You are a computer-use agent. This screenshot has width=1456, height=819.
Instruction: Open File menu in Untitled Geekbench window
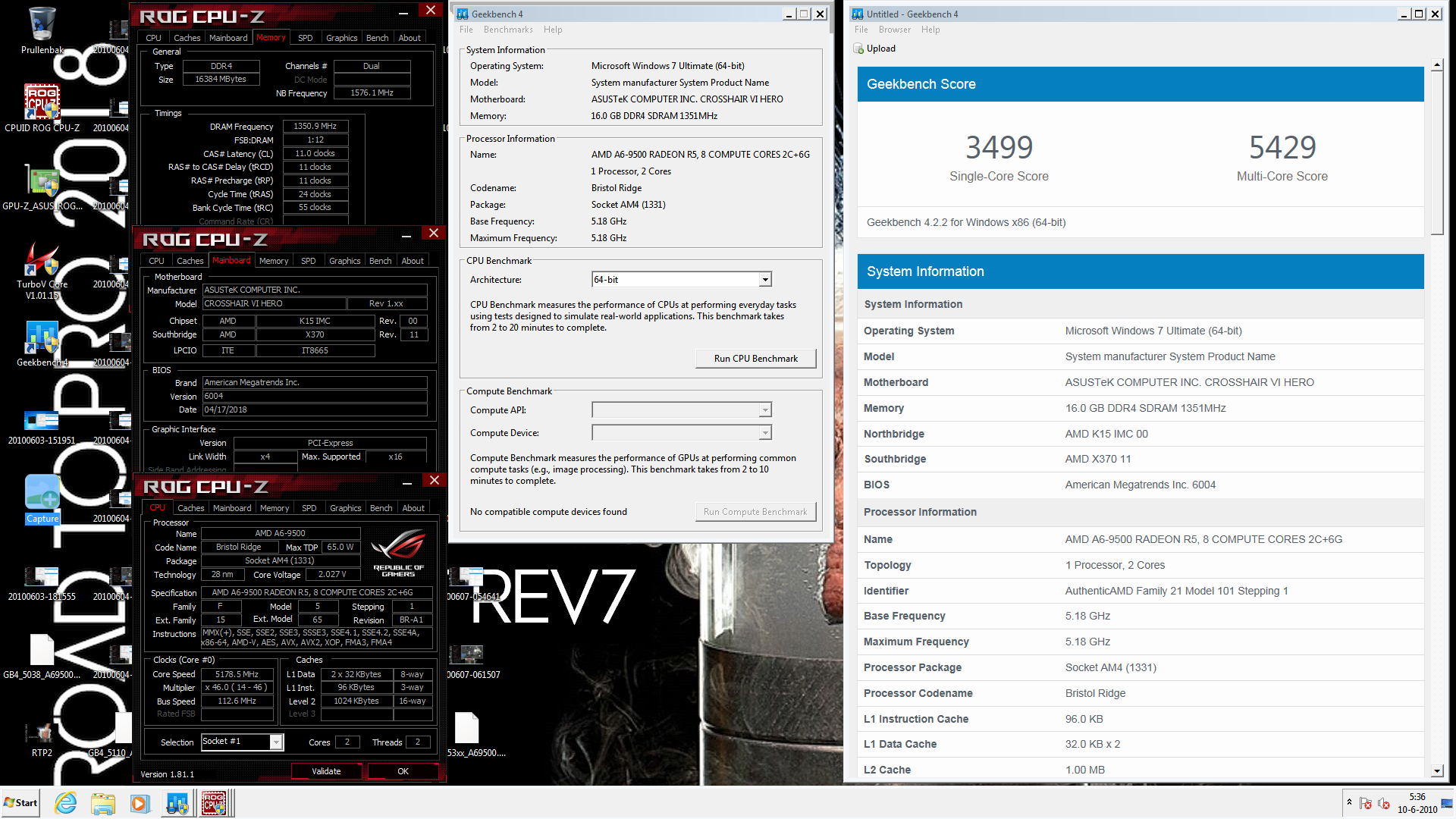click(861, 30)
